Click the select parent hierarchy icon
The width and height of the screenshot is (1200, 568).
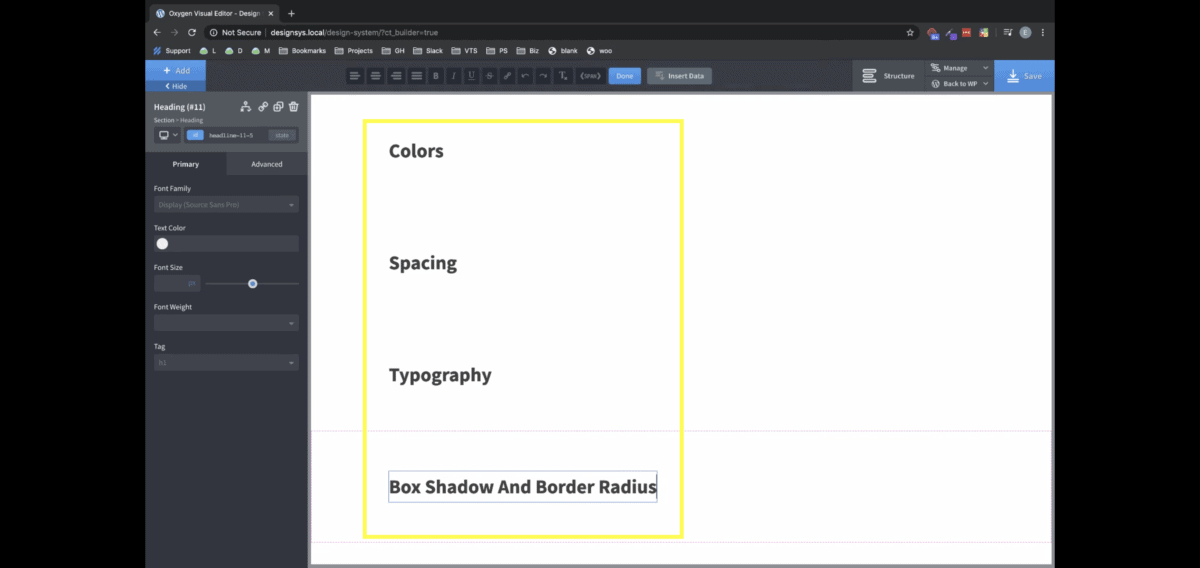click(x=246, y=107)
